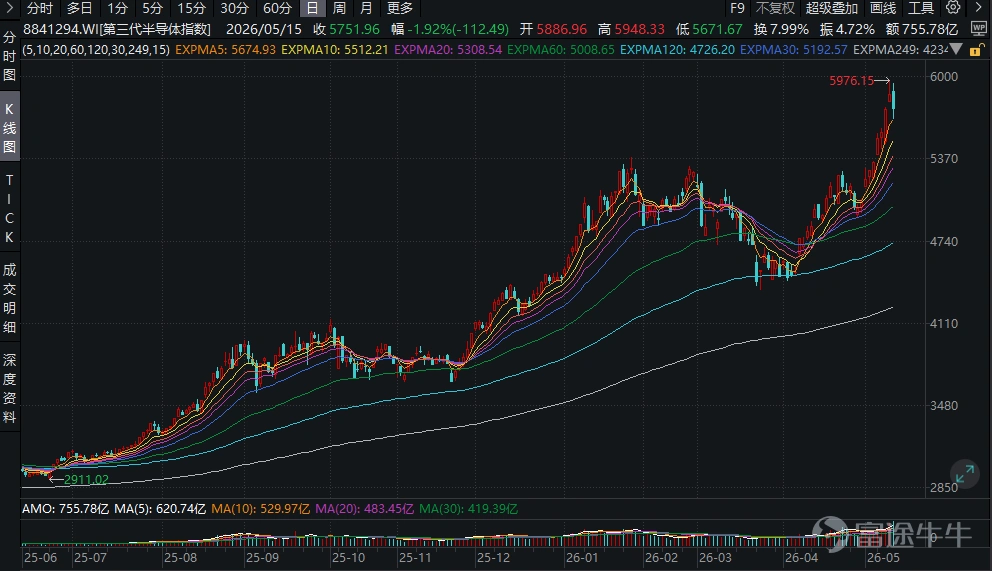Screen dimensions: 992x571
Task: Switch to 分时 intraday view
Action: pyautogui.click(x=40, y=8)
